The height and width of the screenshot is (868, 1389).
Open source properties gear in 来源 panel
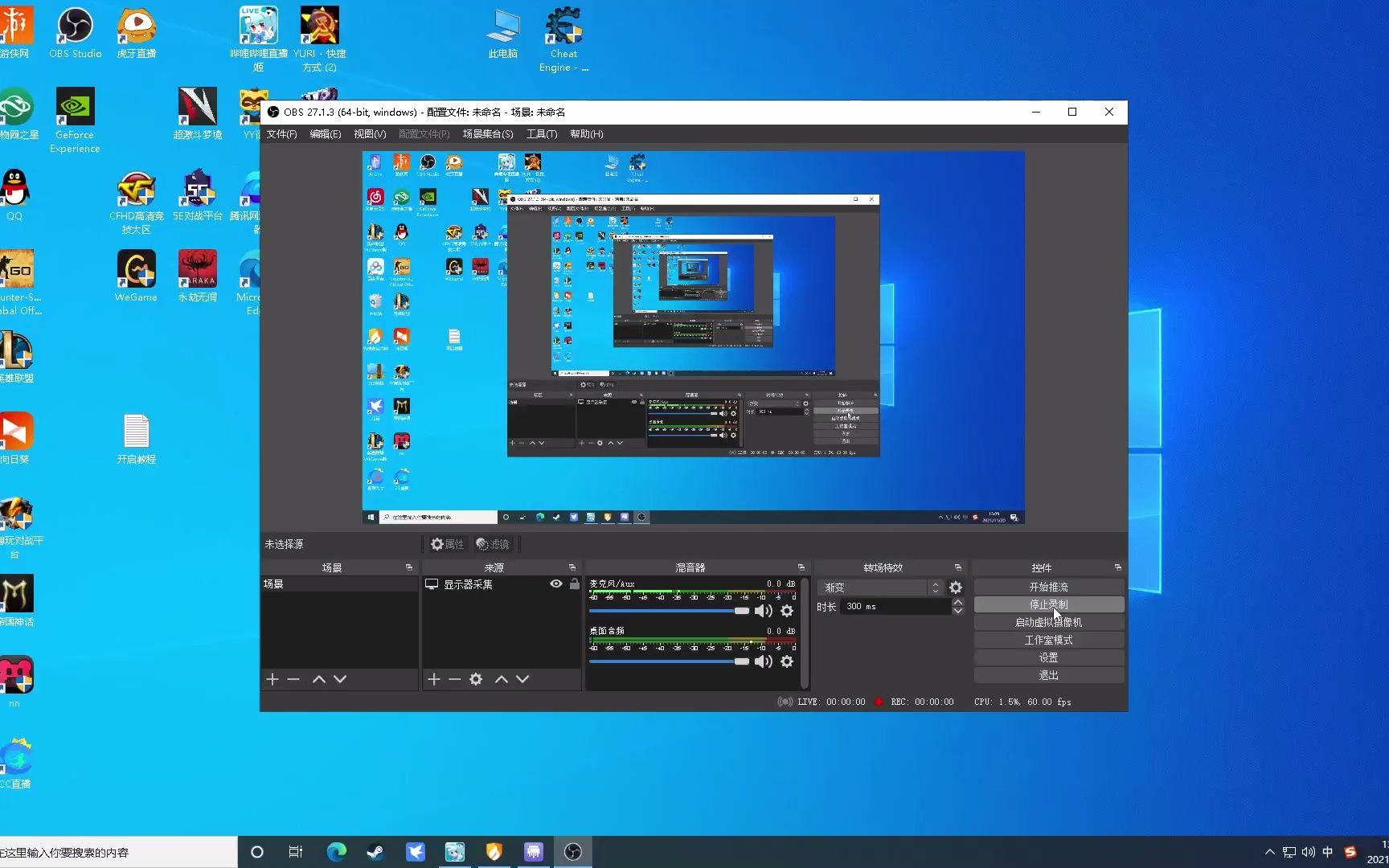click(476, 679)
